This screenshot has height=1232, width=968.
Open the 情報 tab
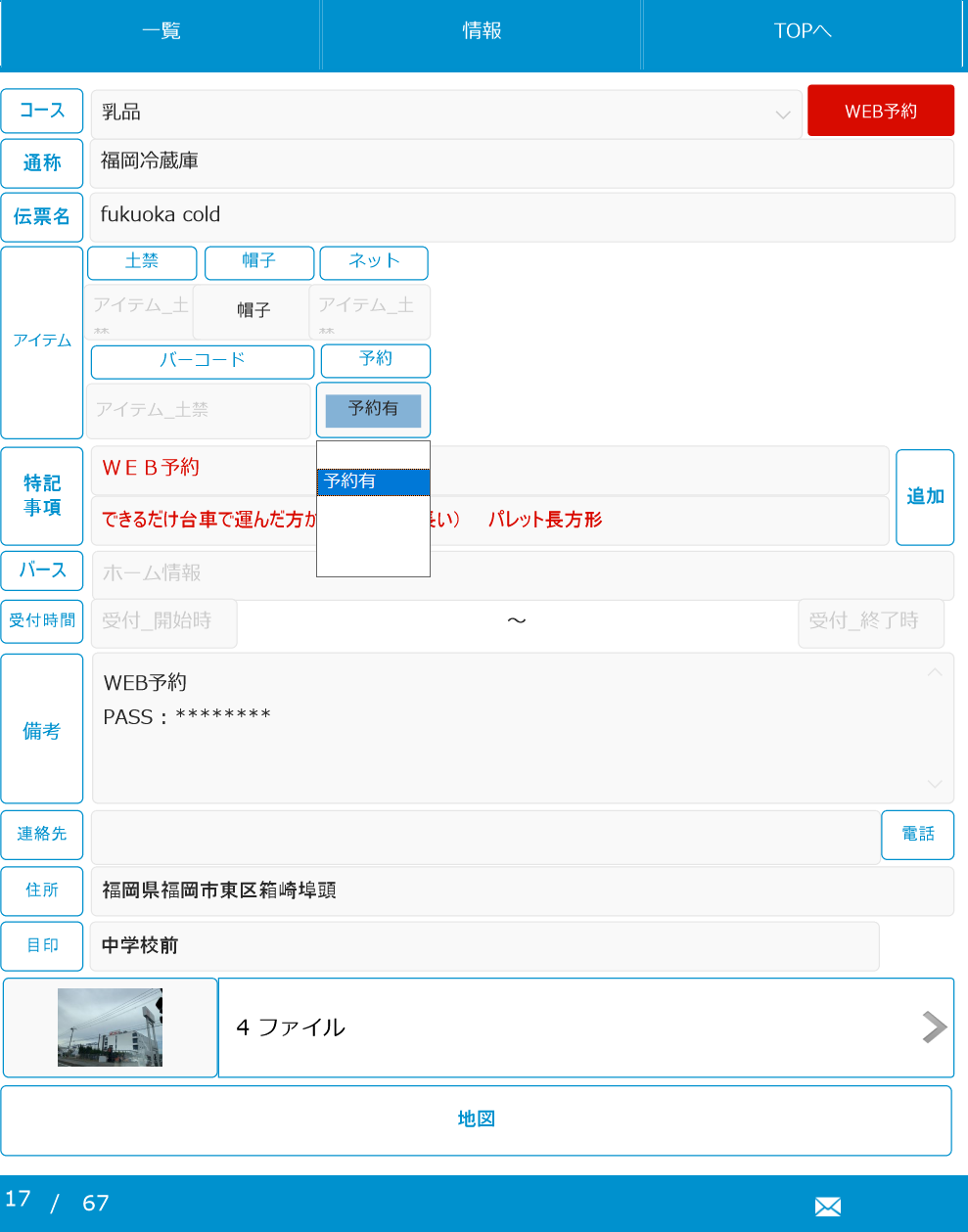[x=482, y=32]
